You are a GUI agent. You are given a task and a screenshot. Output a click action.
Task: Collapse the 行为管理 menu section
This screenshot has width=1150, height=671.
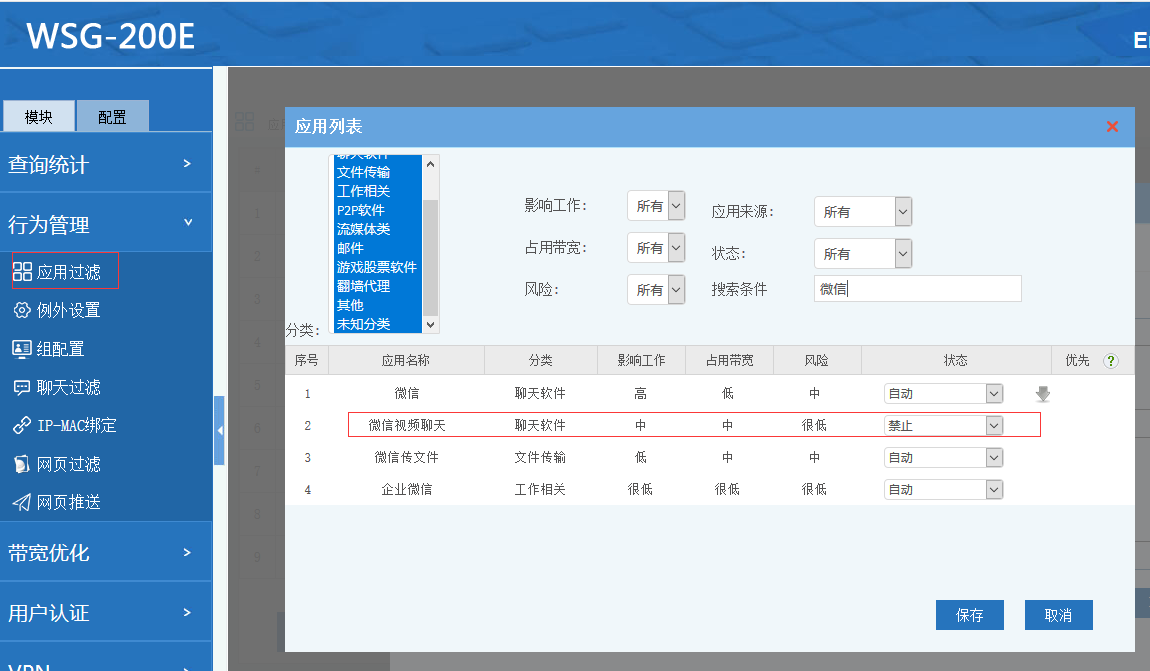point(105,224)
